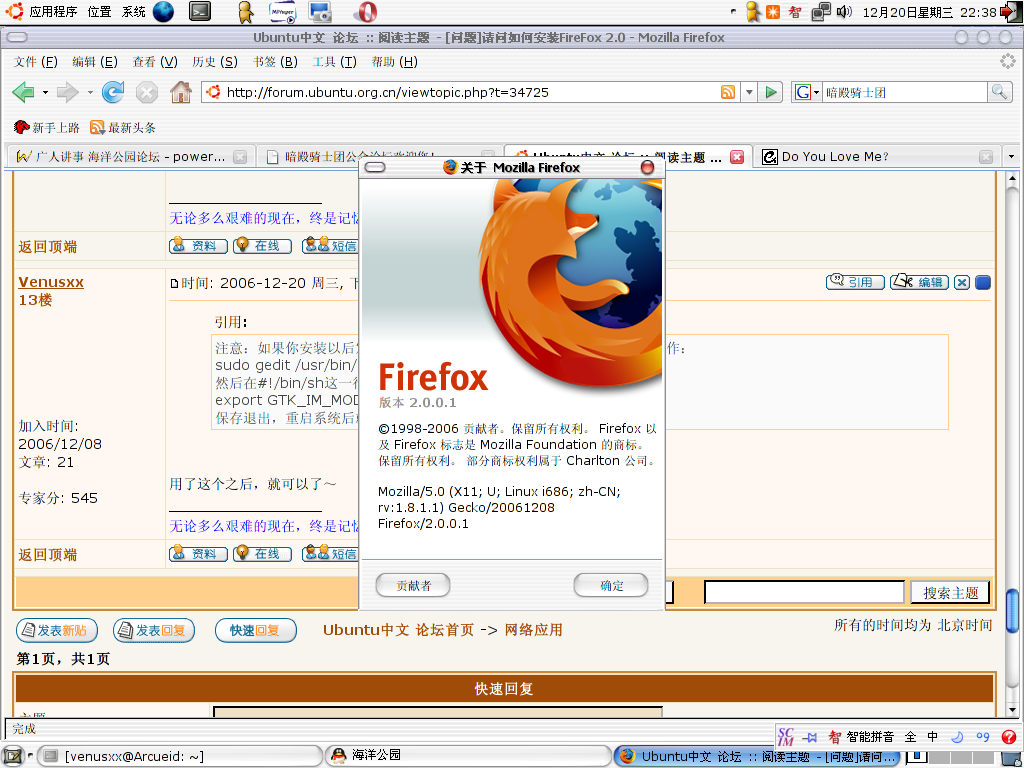Click the 编辑 edit button on the 13楼 post
This screenshot has height=768, width=1024.
[x=920, y=282]
